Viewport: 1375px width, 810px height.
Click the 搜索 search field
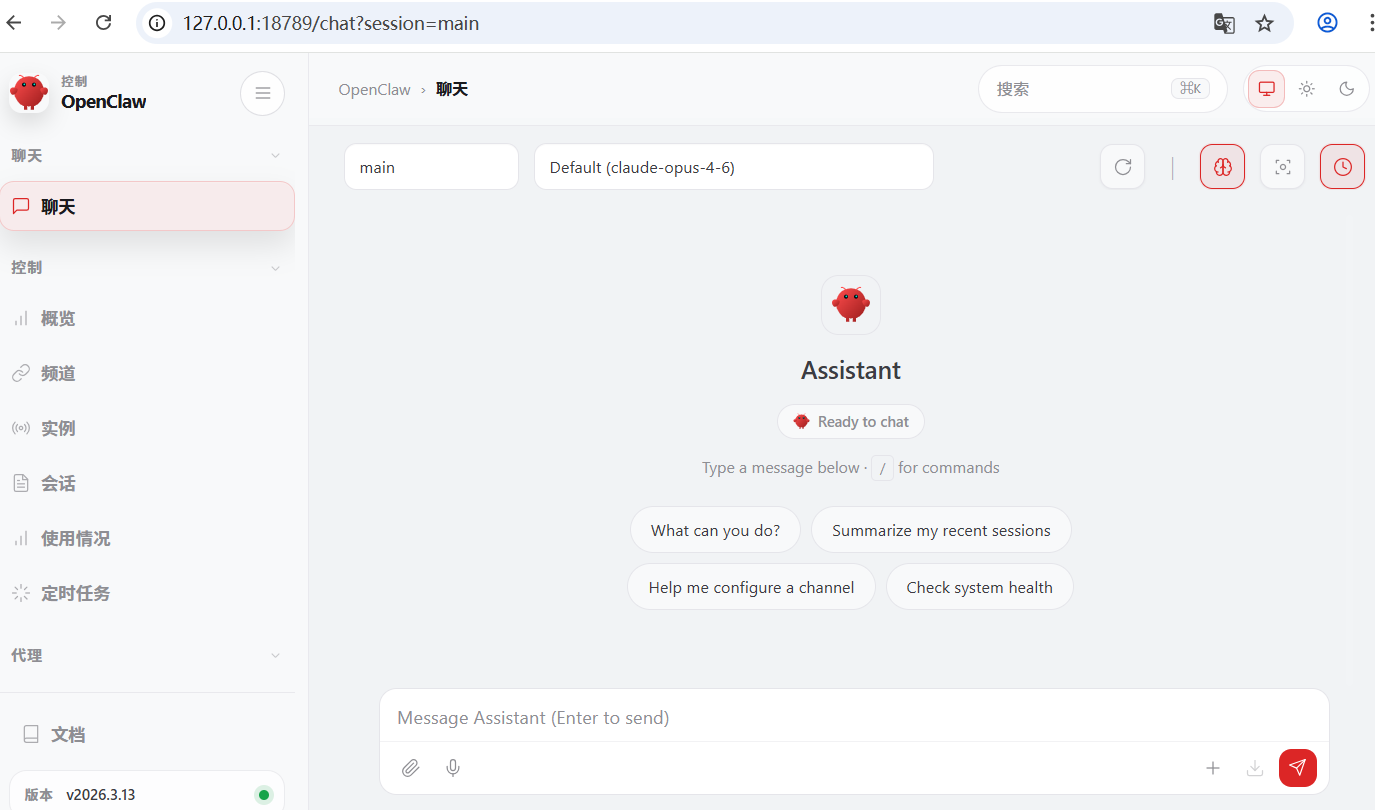pyautogui.click(x=1102, y=89)
